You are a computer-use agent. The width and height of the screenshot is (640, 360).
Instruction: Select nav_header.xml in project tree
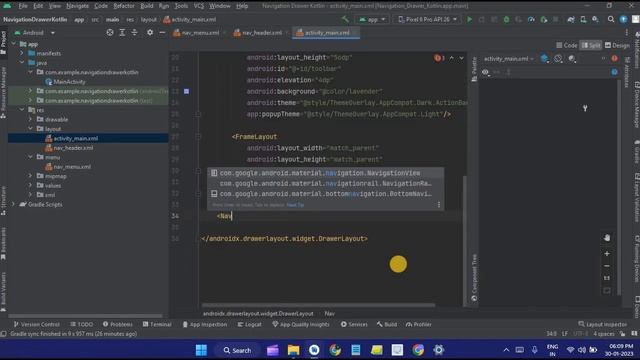pos(73,148)
